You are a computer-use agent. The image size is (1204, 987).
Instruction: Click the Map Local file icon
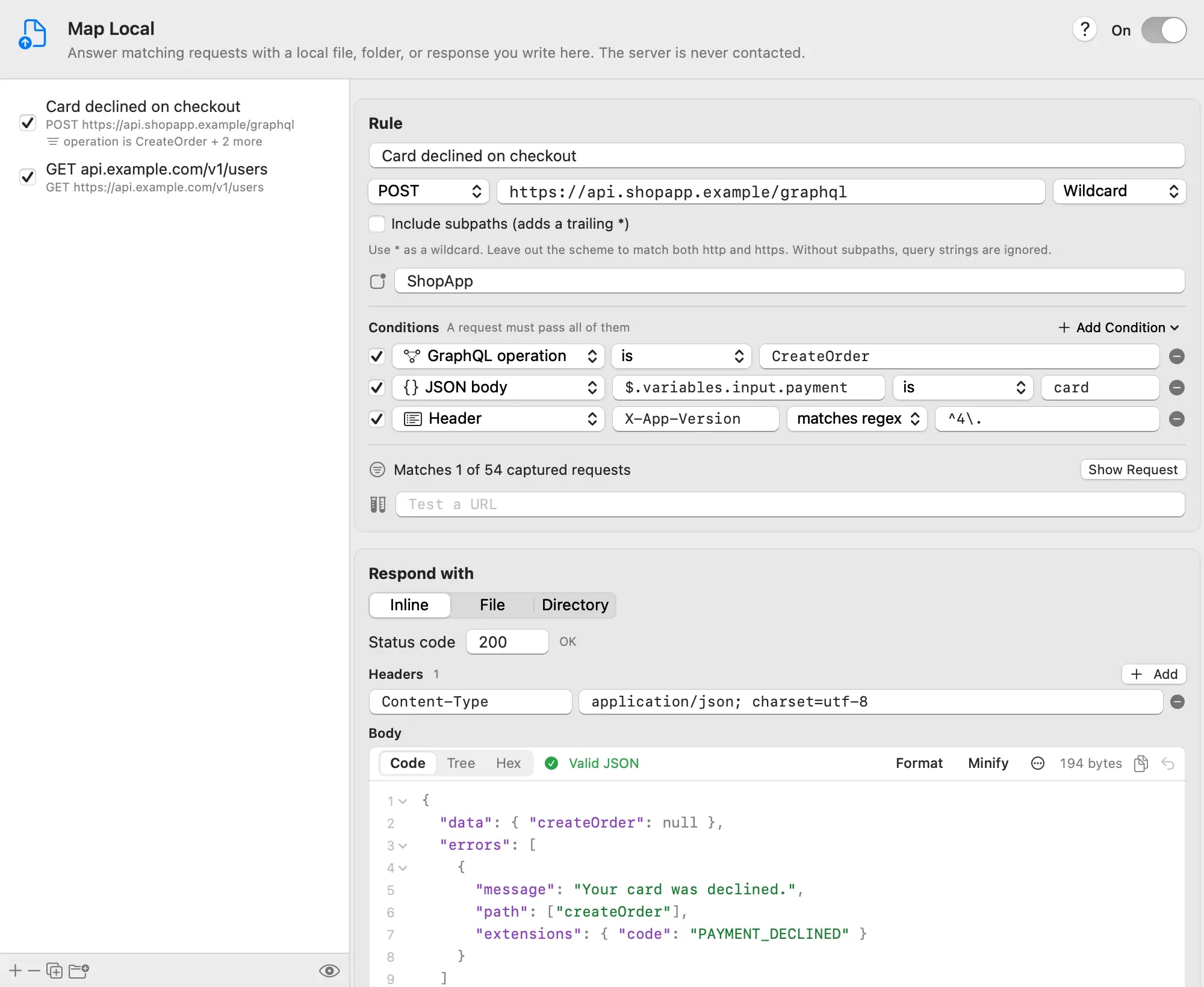point(33,34)
